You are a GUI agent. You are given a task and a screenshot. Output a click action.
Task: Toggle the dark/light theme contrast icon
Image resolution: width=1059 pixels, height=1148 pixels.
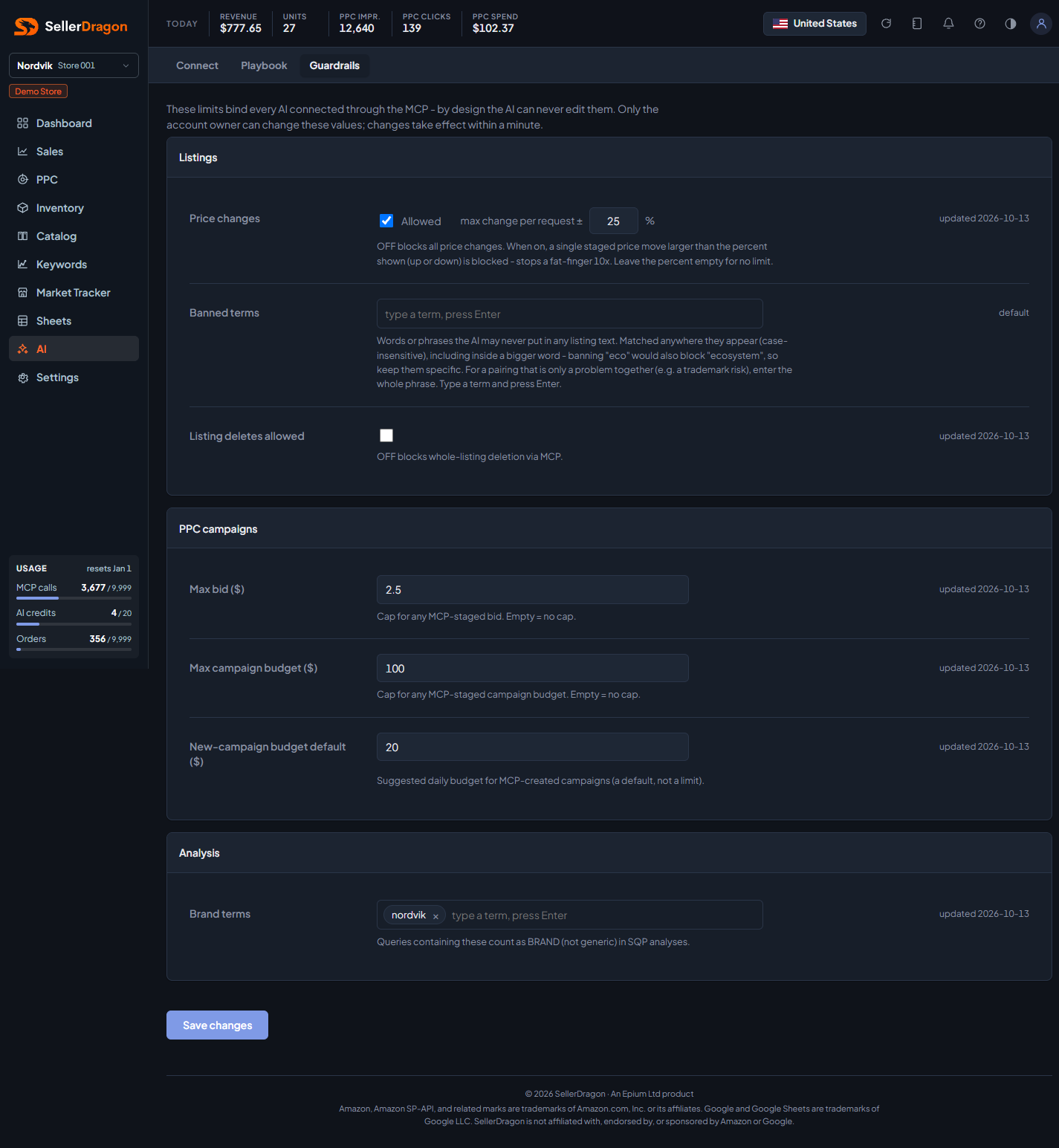1011,24
